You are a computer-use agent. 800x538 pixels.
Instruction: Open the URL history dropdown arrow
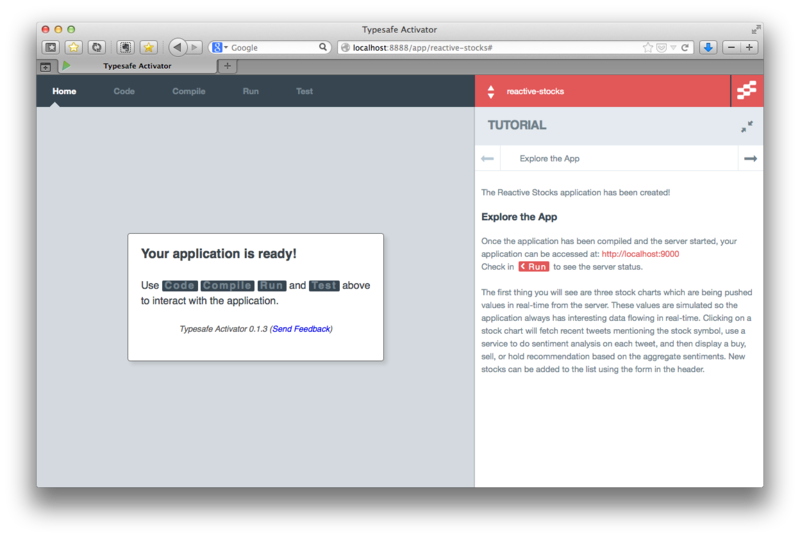tap(673, 47)
